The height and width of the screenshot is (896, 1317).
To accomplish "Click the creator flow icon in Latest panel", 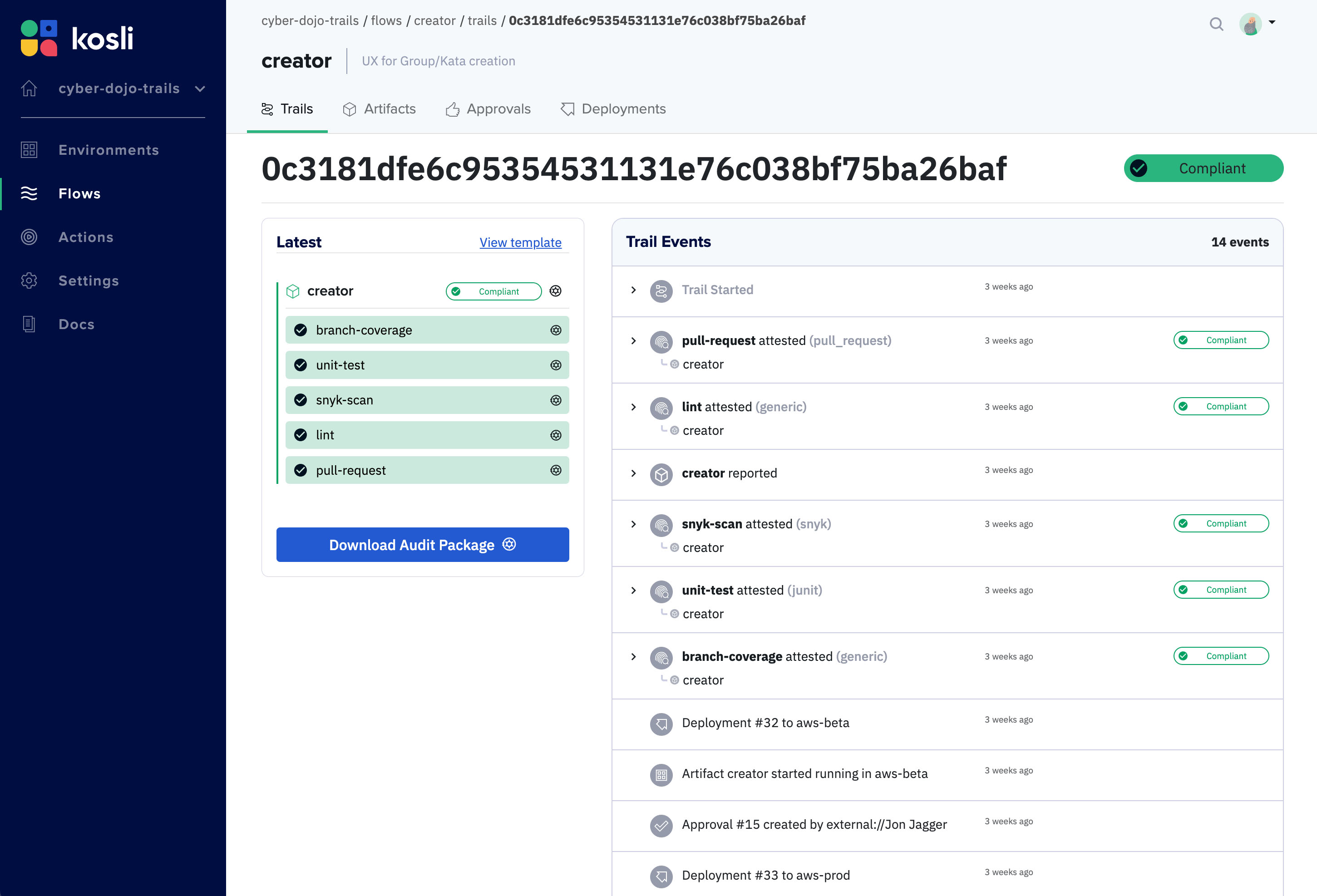I will pos(292,291).
